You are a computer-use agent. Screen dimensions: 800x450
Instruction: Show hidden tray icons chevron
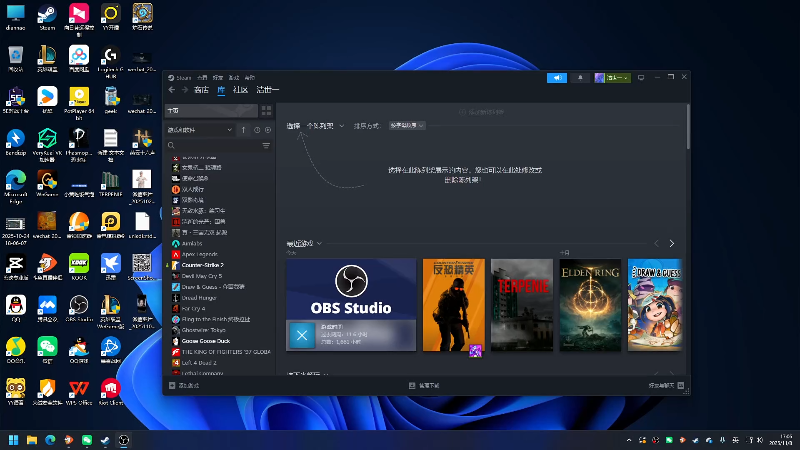coord(629,440)
